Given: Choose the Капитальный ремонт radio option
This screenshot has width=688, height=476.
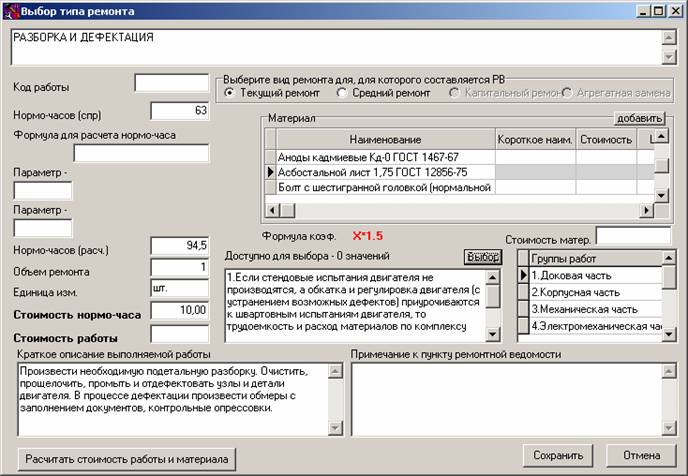Looking at the screenshot, I should pos(454,93).
